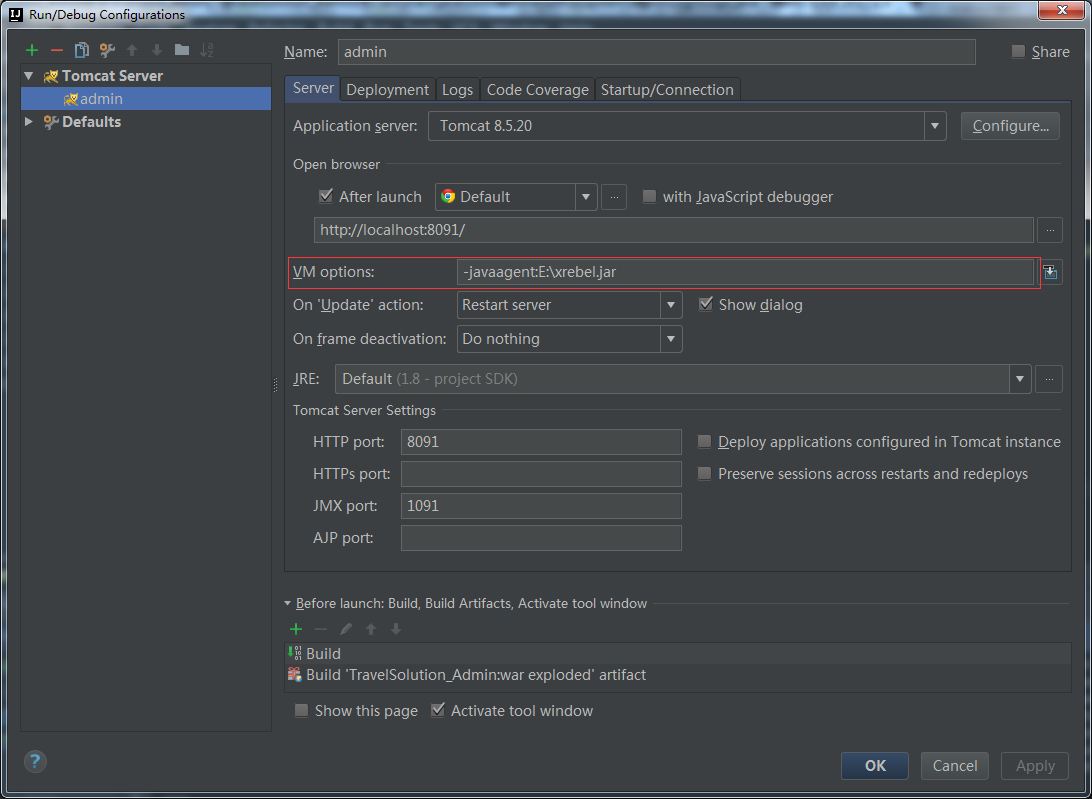The image size is (1092, 799).
Task: Click VM options input field
Action: tap(745, 272)
